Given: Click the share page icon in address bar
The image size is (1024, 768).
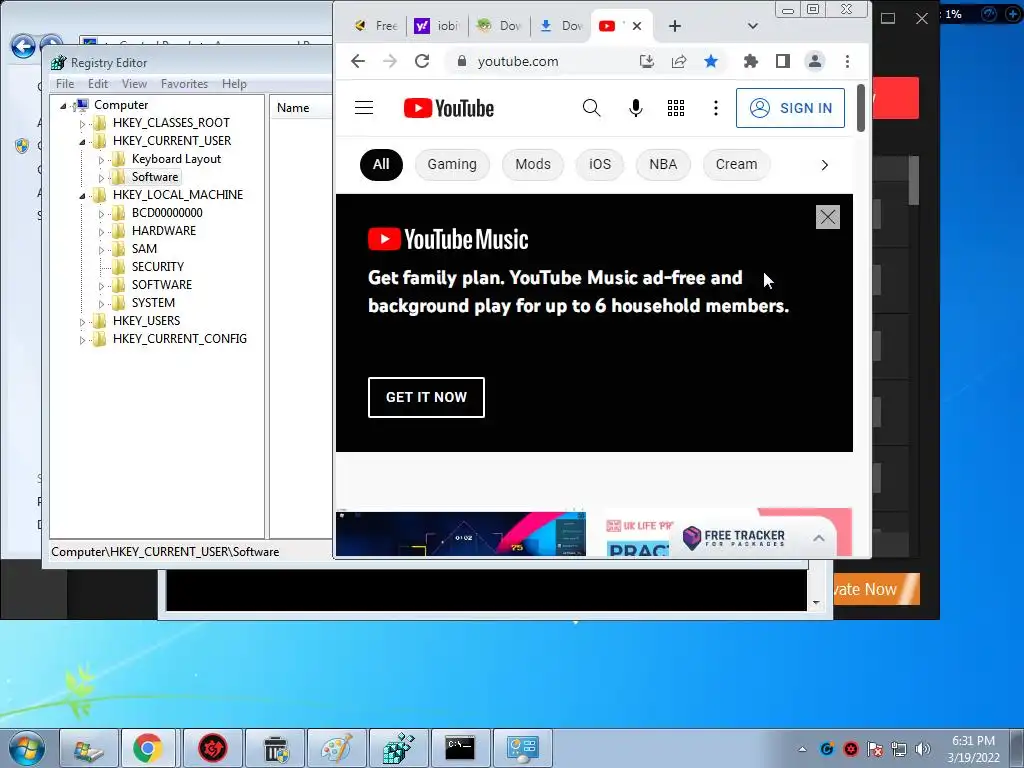Looking at the screenshot, I should click(x=679, y=61).
